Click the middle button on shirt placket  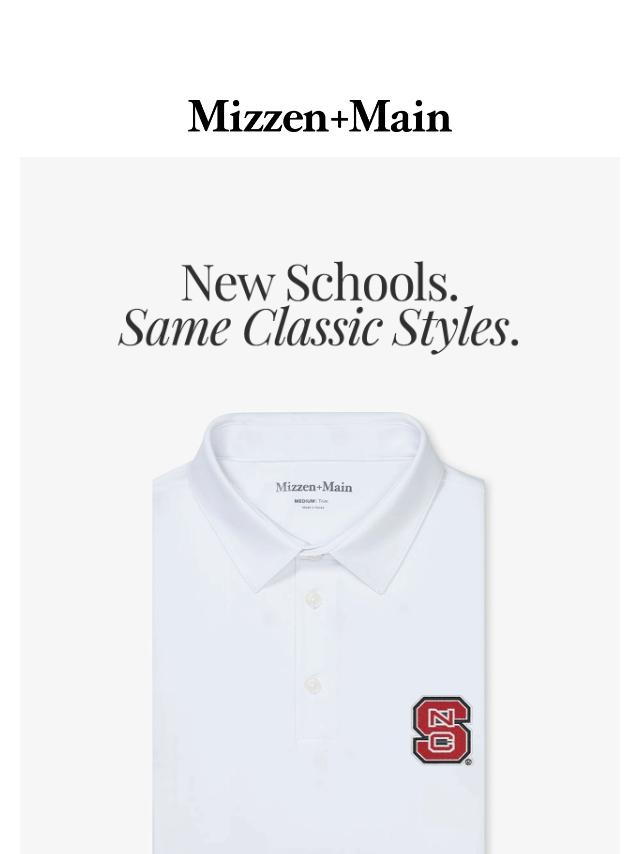[314, 683]
